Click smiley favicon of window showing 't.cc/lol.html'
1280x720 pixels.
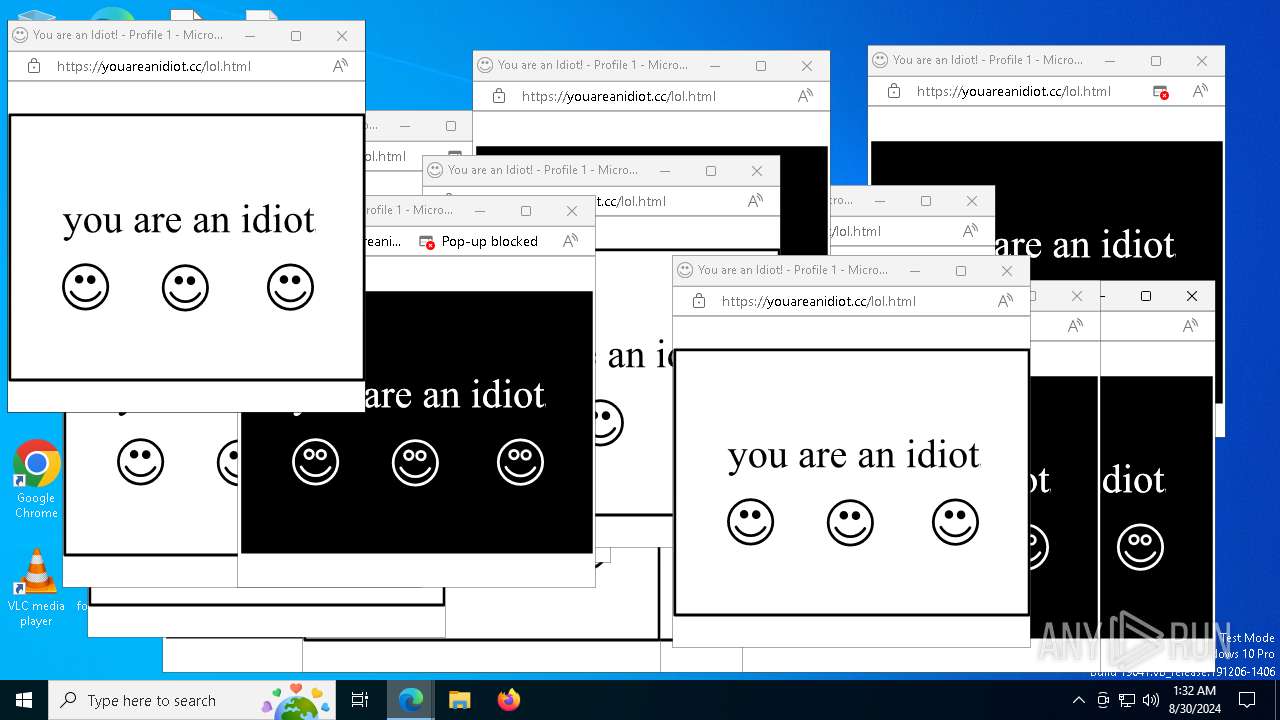tap(435, 170)
